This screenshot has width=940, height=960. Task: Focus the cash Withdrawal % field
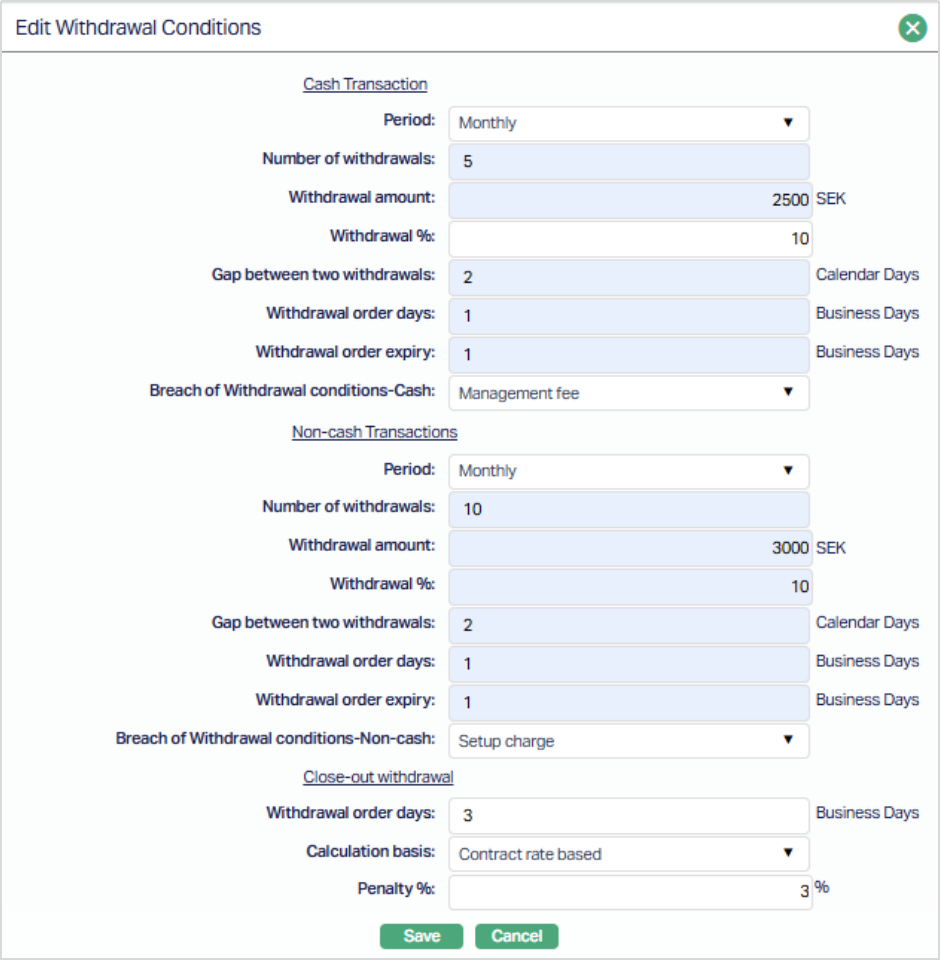click(628, 239)
